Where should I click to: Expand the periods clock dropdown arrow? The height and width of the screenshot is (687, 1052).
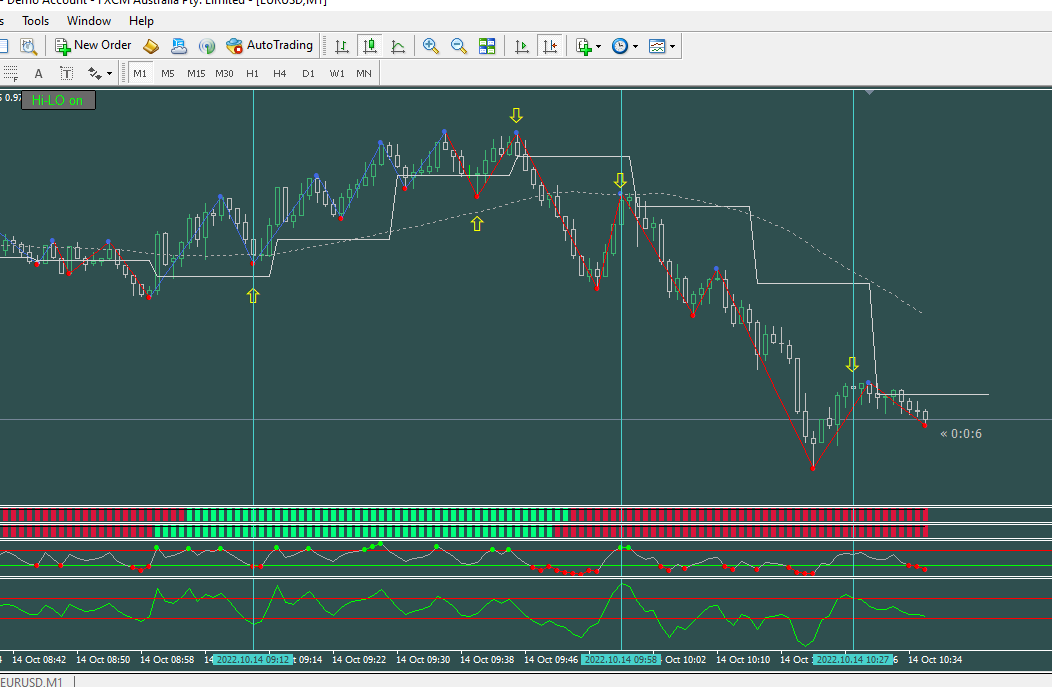[x=635, y=46]
